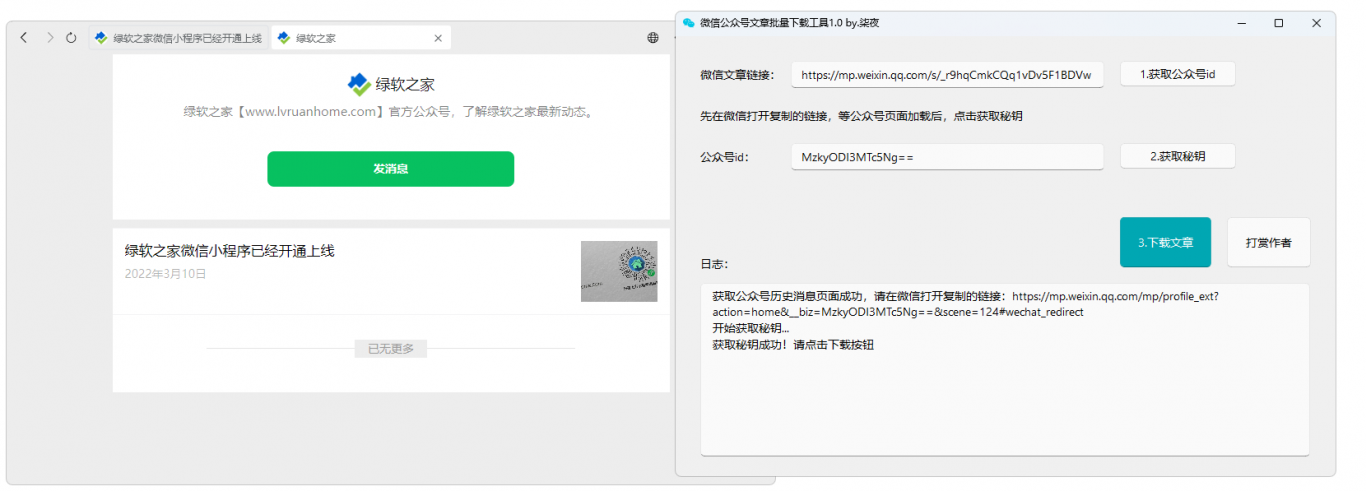Click the 绿软之家 logo on the profile page

pyautogui.click(x=358, y=84)
